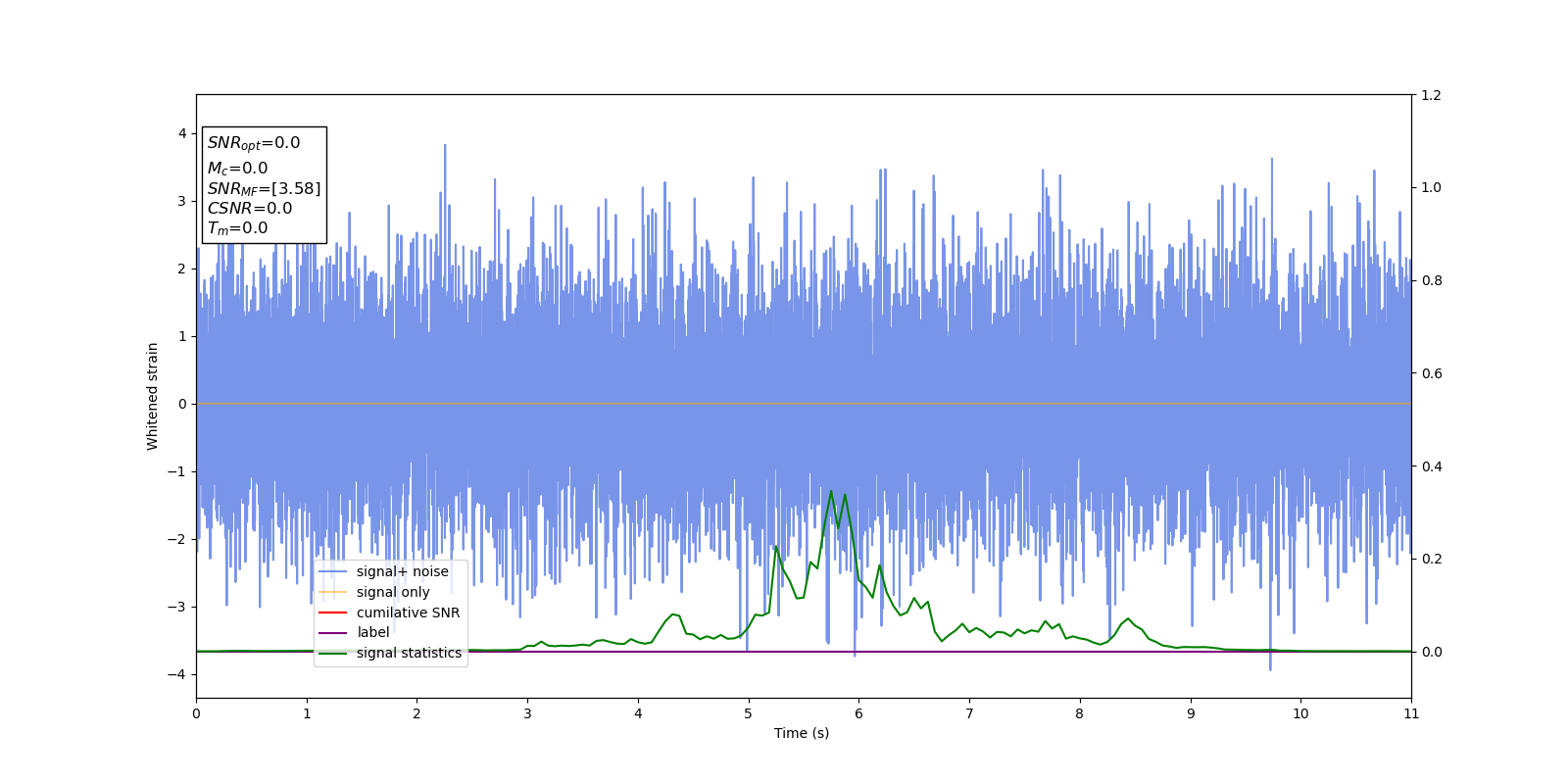Click the SNRopt=0.0 annotation text
Viewport: 1568px width, 784px height.
tap(254, 144)
